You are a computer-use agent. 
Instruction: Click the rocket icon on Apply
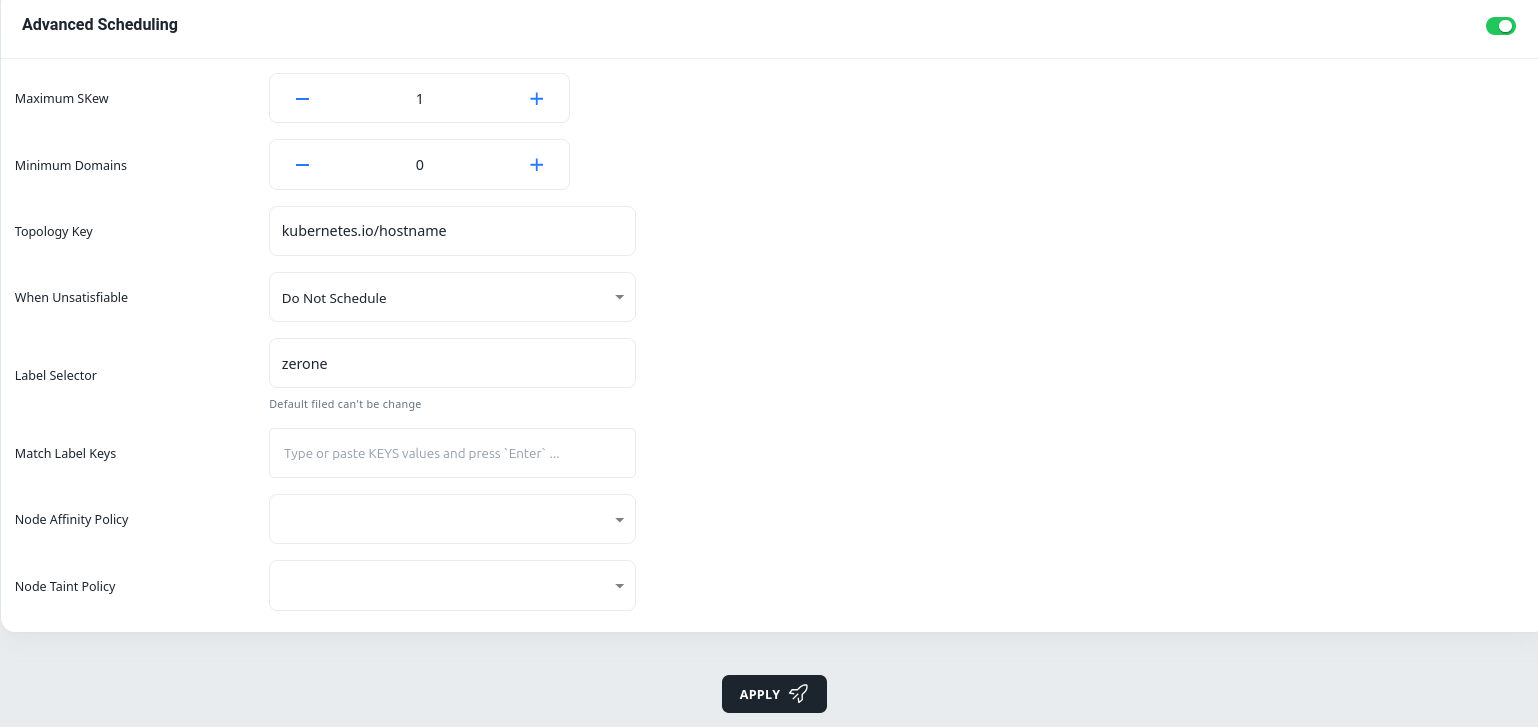(798, 694)
